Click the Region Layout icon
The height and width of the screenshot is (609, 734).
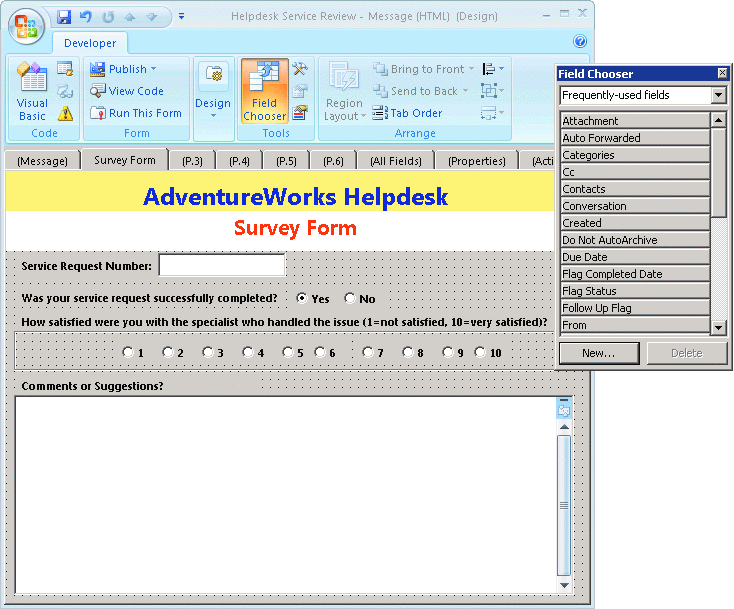tap(344, 76)
